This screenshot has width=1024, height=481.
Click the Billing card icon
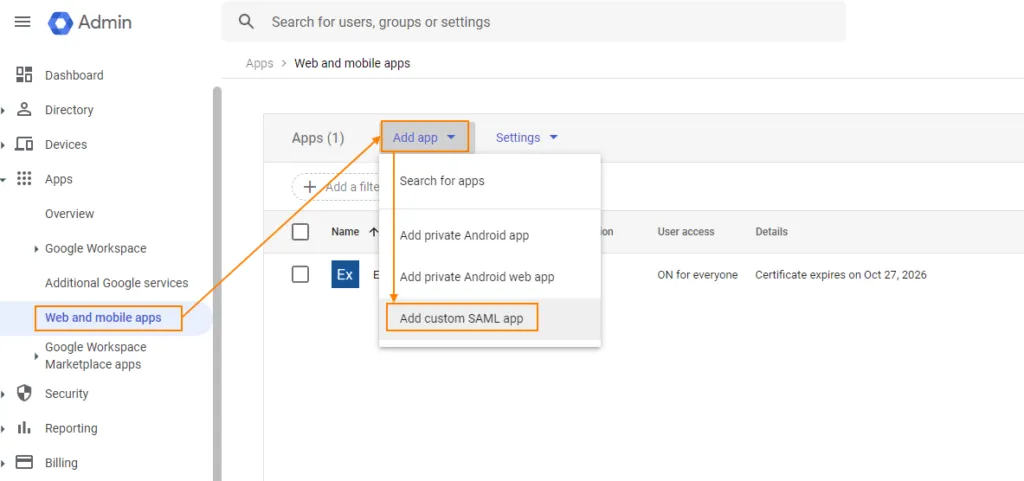coord(24,462)
